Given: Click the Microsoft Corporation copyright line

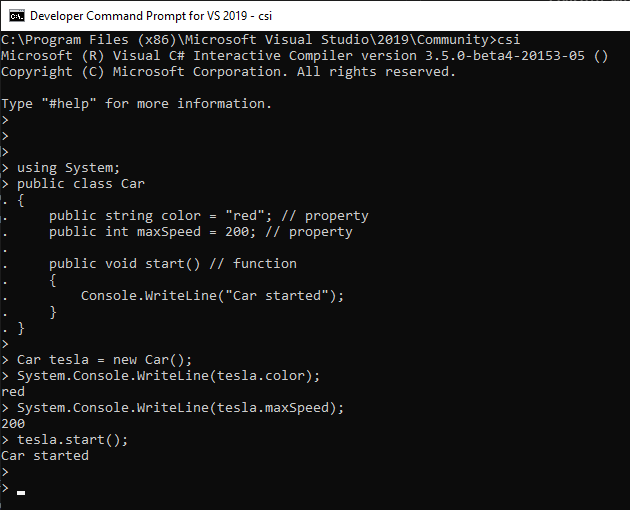Looking at the screenshot, I should tap(228, 72).
